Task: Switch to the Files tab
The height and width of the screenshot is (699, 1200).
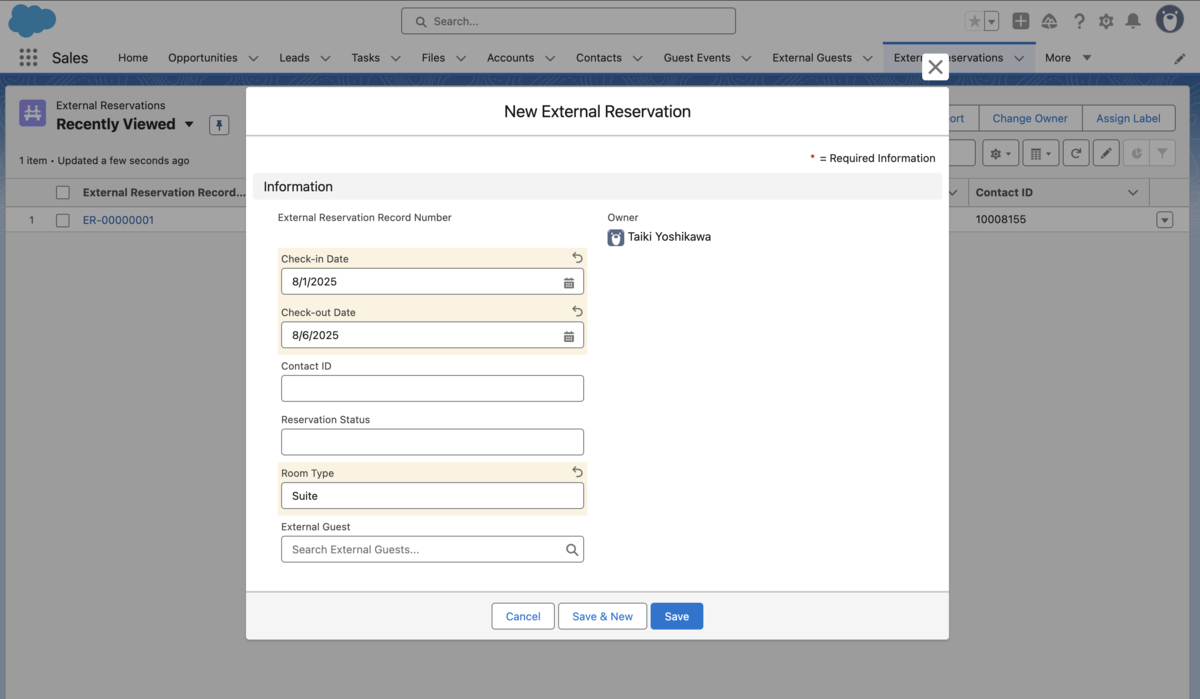Action: pos(433,58)
